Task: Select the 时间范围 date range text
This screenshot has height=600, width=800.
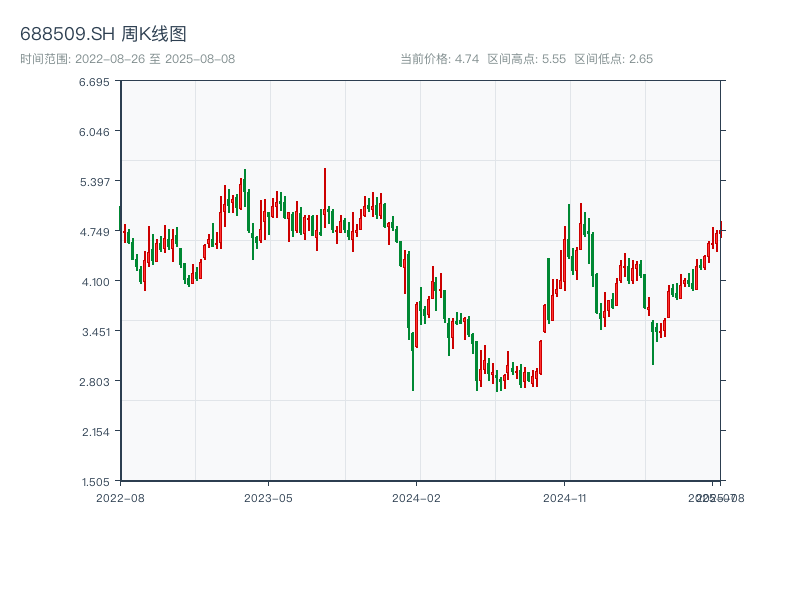Action: coord(128,59)
